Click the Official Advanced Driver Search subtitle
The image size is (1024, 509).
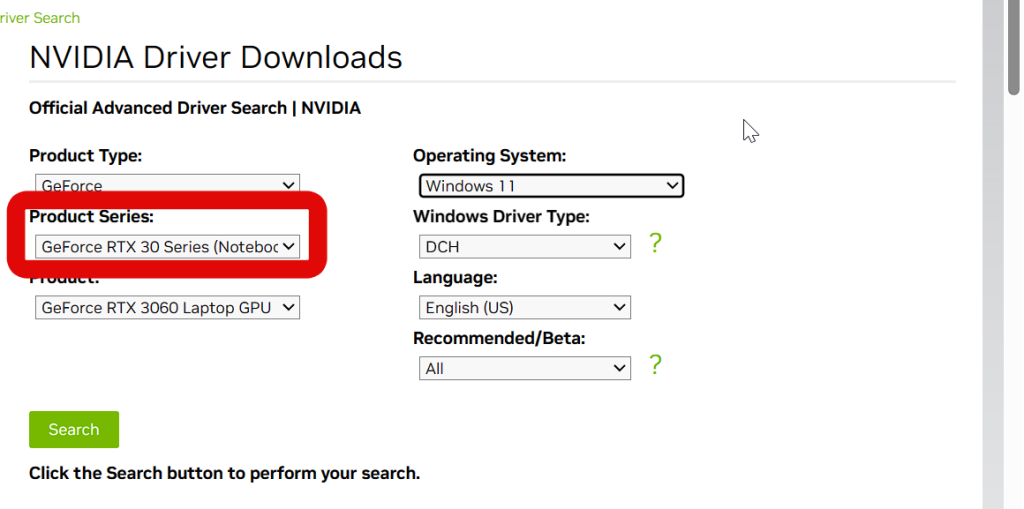(195, 108)
